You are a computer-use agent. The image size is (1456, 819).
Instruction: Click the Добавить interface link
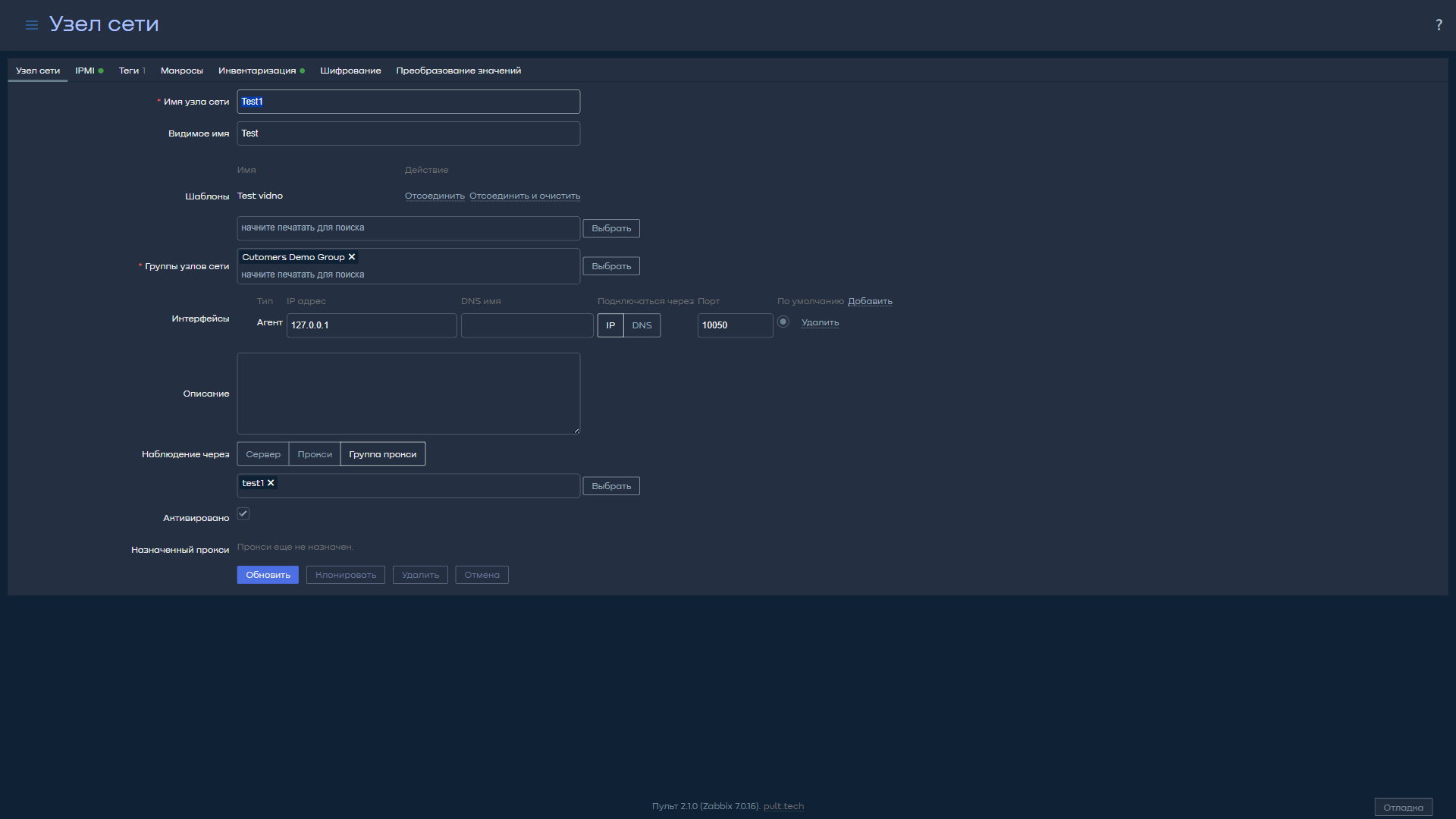point(870,301)
